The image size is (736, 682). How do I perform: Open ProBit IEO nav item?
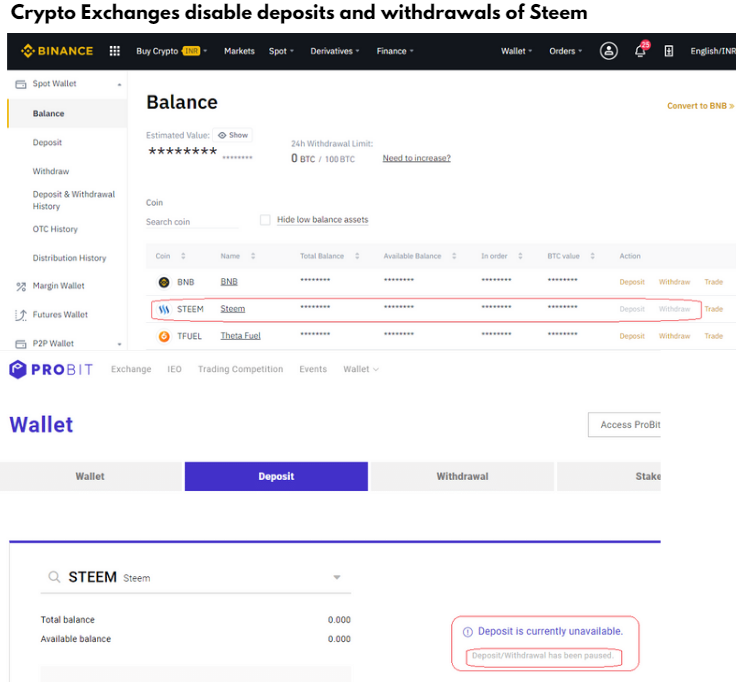(x=174, y=369)
